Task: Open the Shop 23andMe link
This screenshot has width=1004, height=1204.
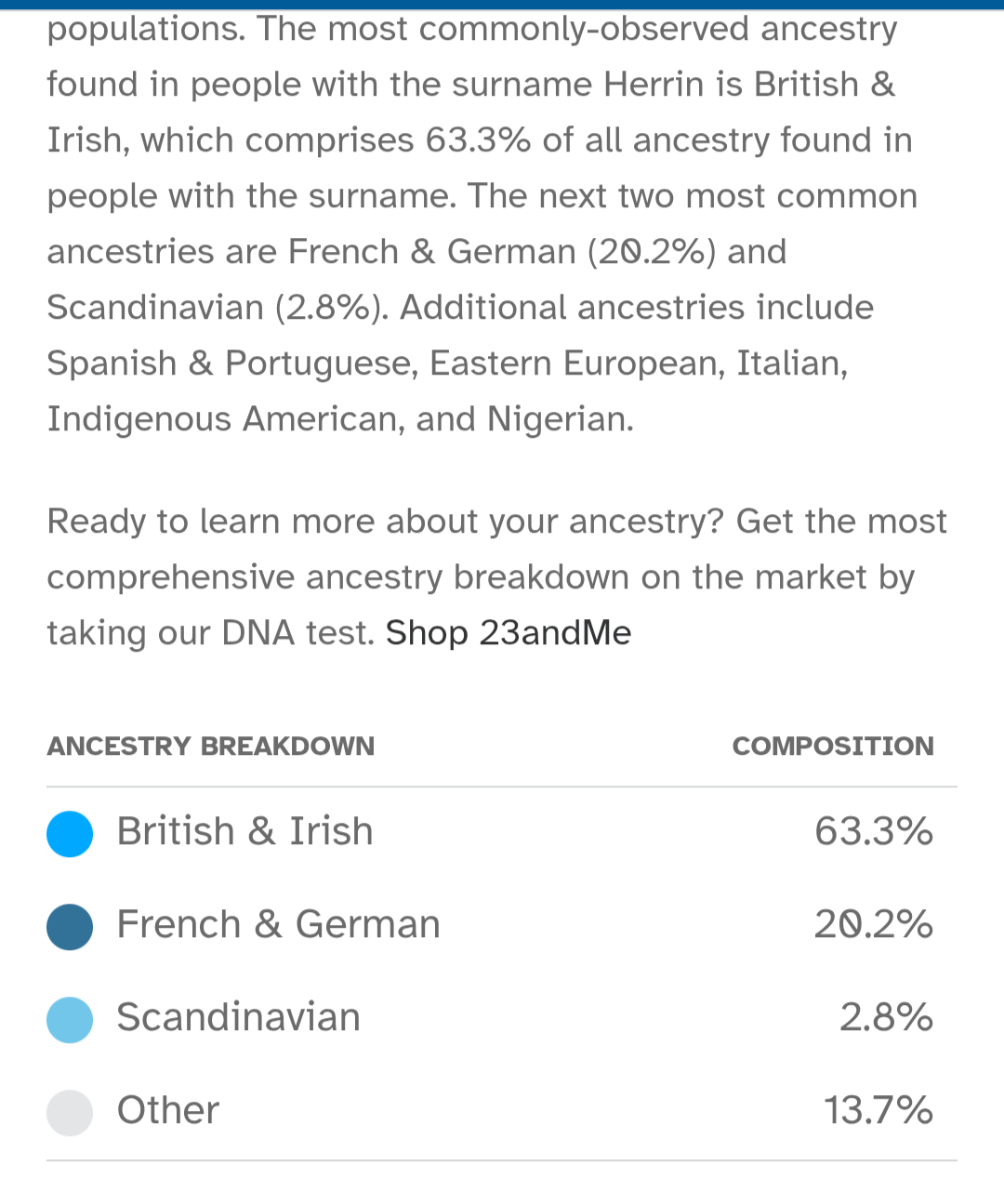Action: pos(509,633)
